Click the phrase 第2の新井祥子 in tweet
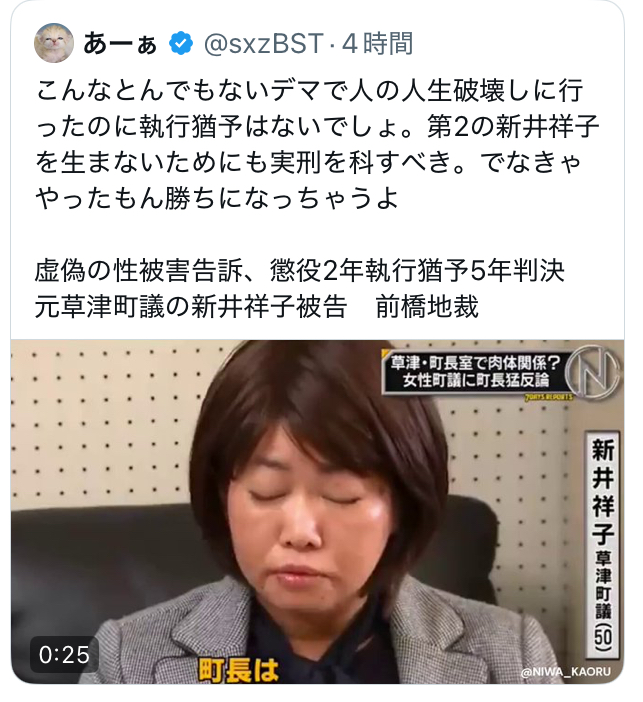The height and width of the screenshot is (702, 643). (513, 126)
